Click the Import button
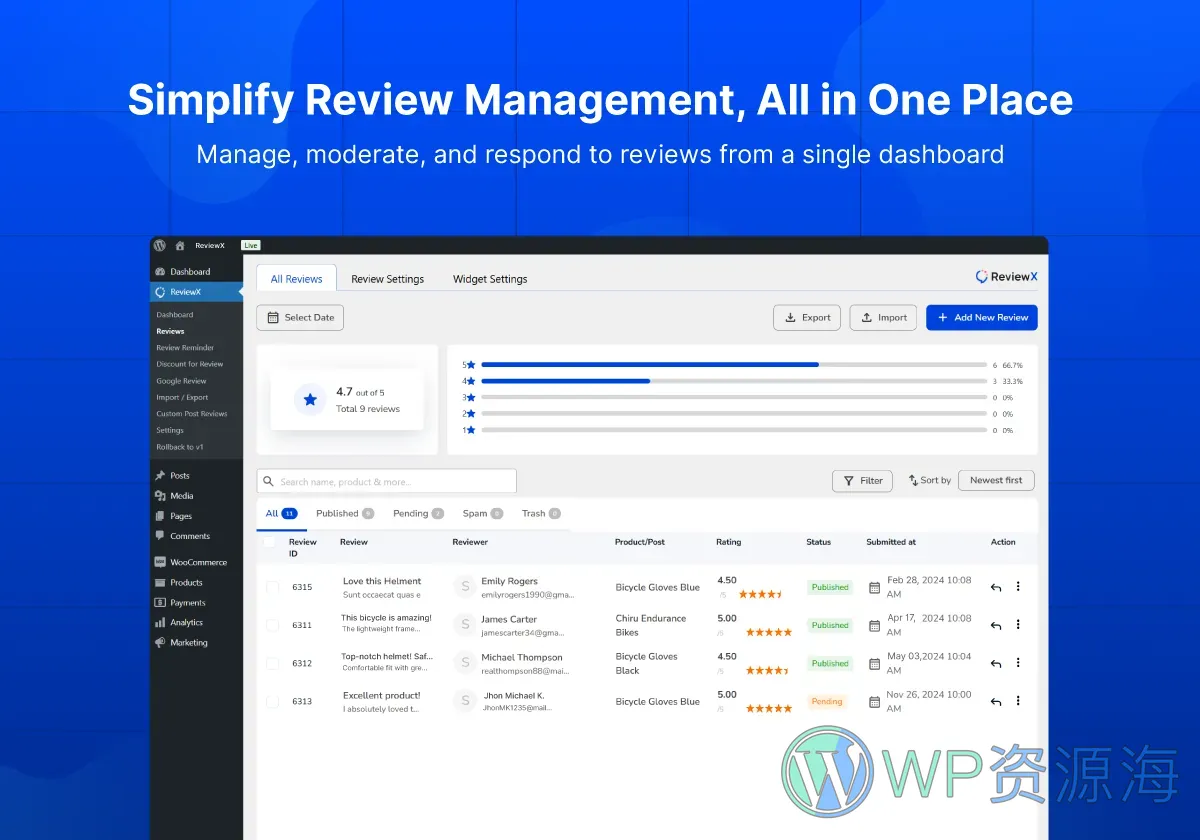Viewport: 1200px width, 840px height. 883,318
